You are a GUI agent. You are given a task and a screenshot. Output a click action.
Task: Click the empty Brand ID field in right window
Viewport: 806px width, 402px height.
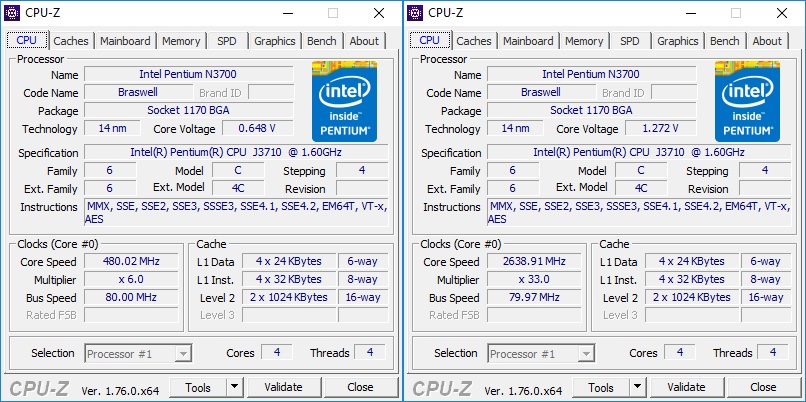point(674,93)
